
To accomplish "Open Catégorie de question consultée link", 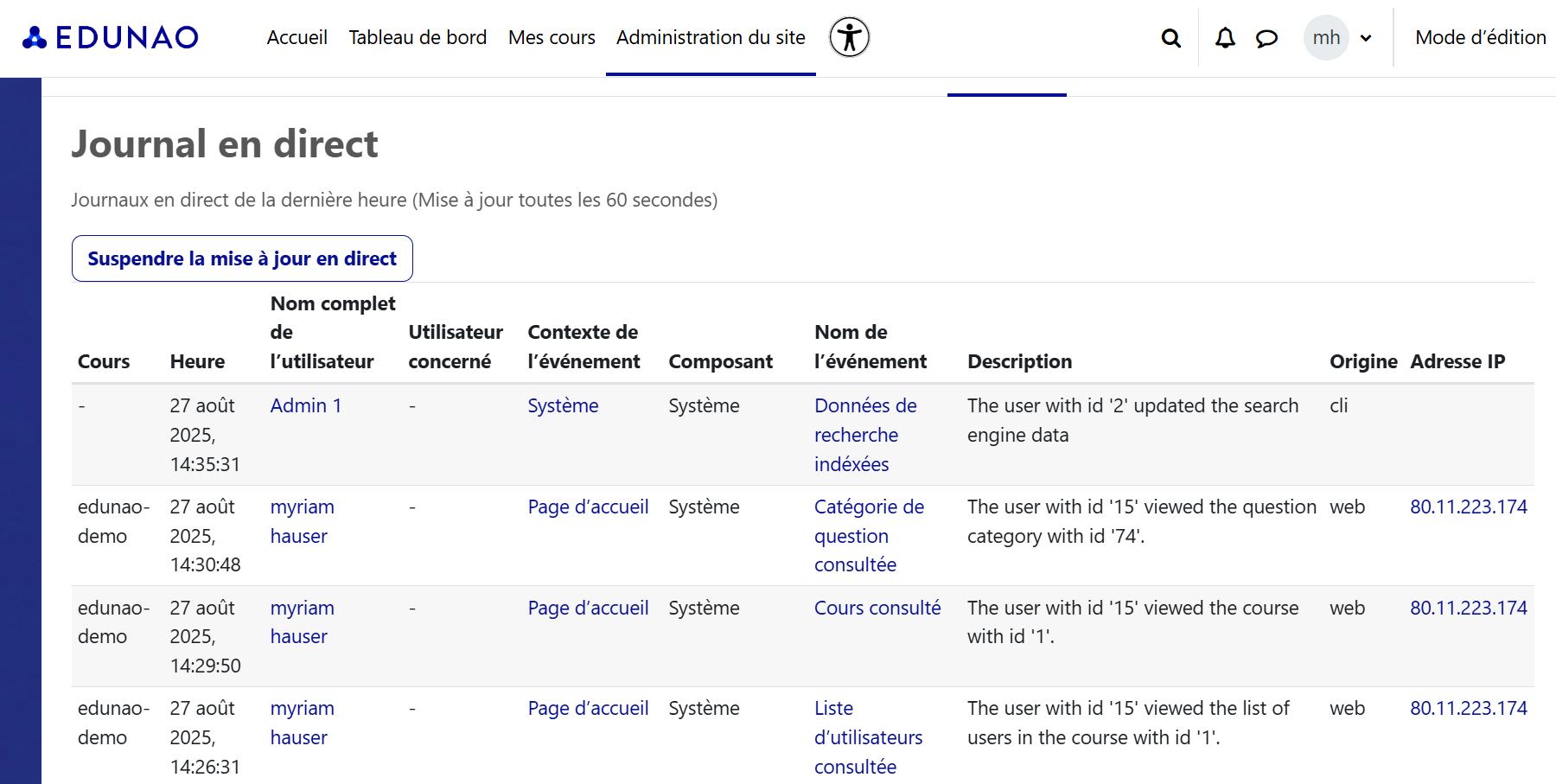I will click(x=869, y=536).
